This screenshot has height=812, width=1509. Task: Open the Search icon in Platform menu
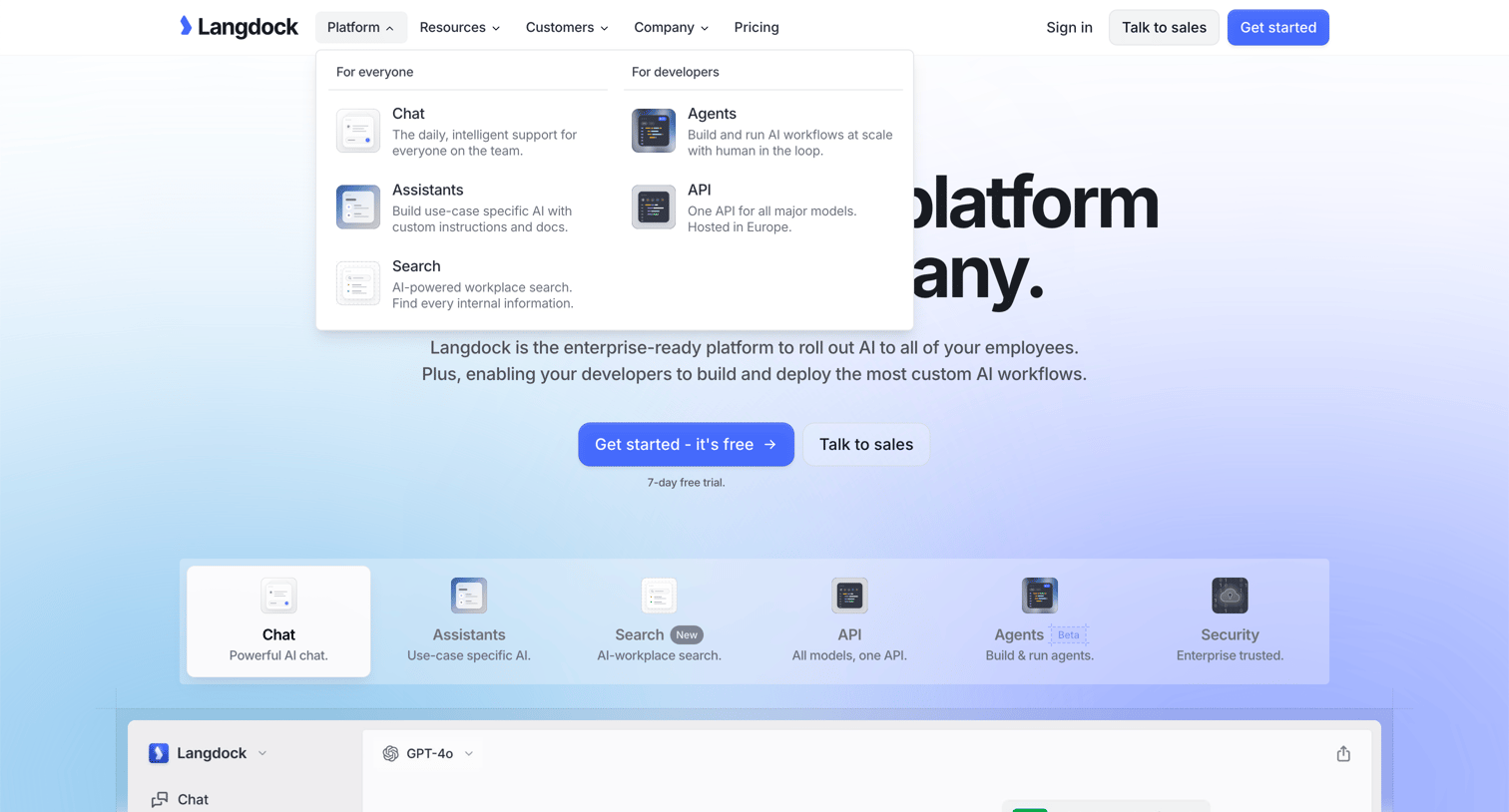click(358, 283)
